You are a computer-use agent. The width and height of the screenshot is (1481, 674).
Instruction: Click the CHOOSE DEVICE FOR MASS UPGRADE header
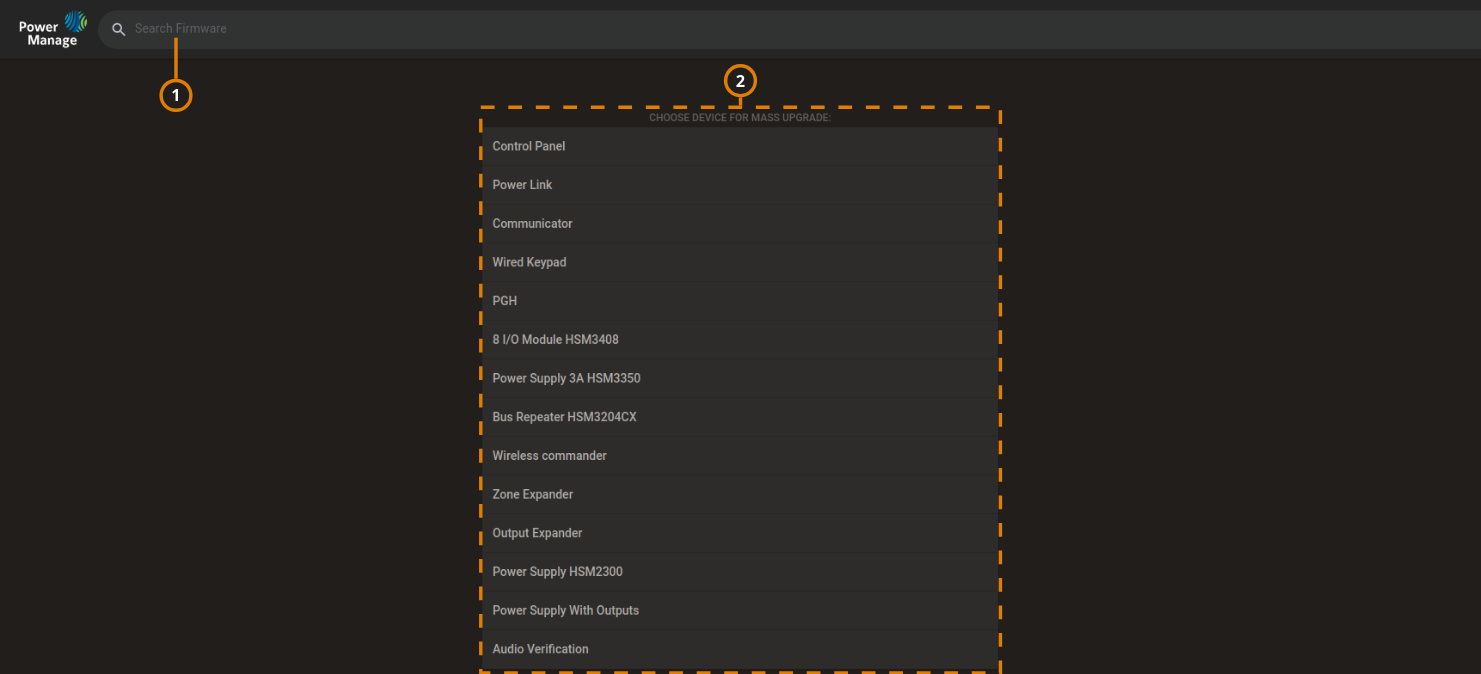(740, 117)
